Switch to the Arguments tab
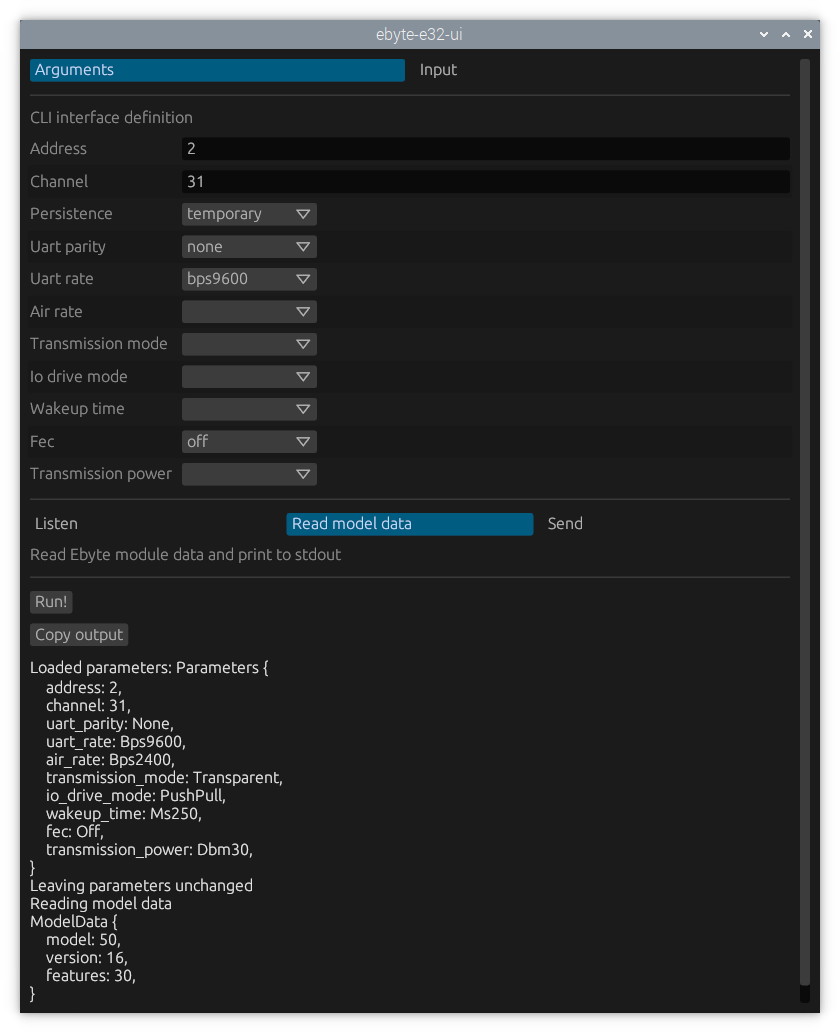This screenshot has height=1033, width=840. (x=217, y=70)
